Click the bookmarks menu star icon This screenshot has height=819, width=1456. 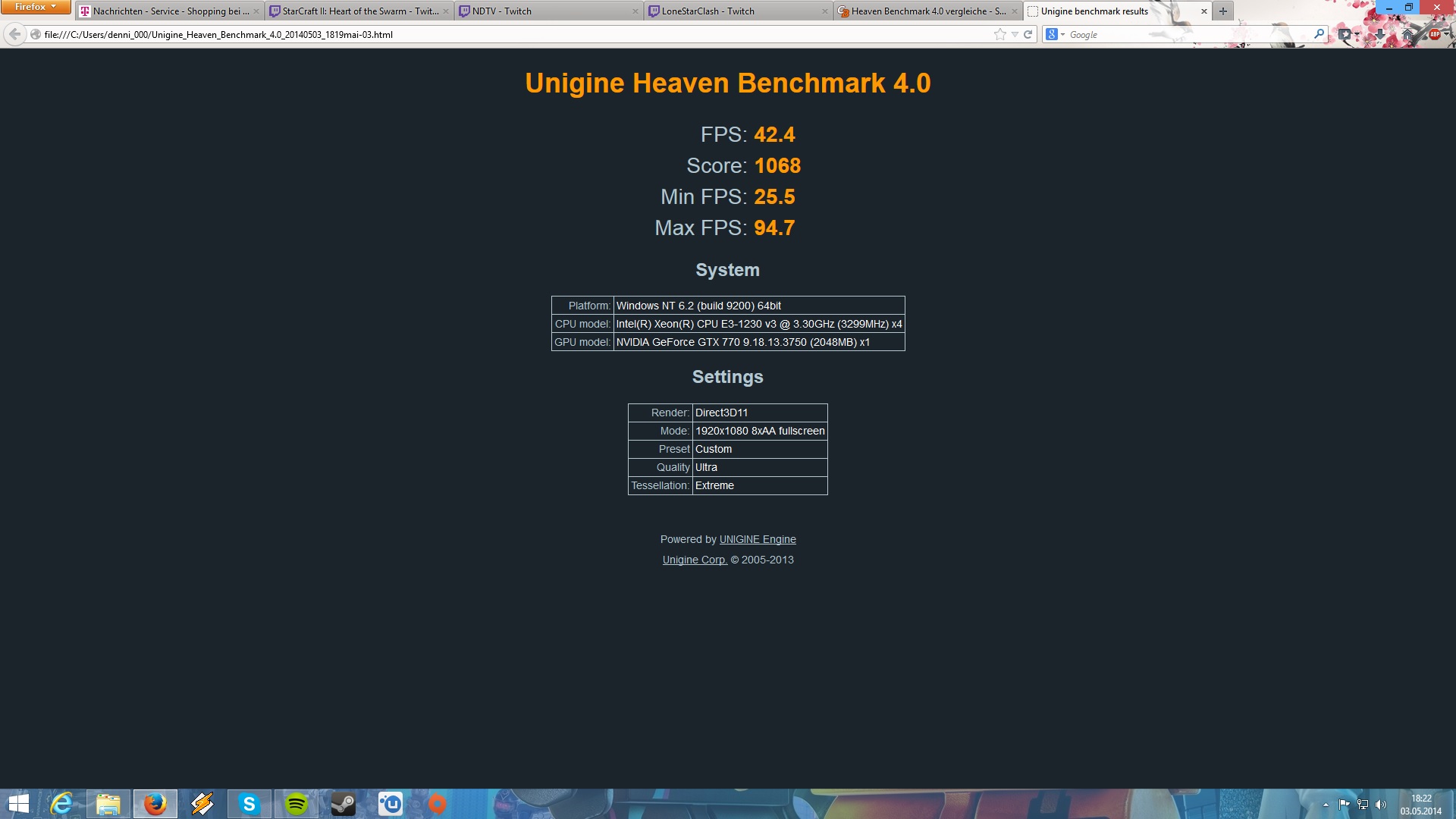(1346, 34)
